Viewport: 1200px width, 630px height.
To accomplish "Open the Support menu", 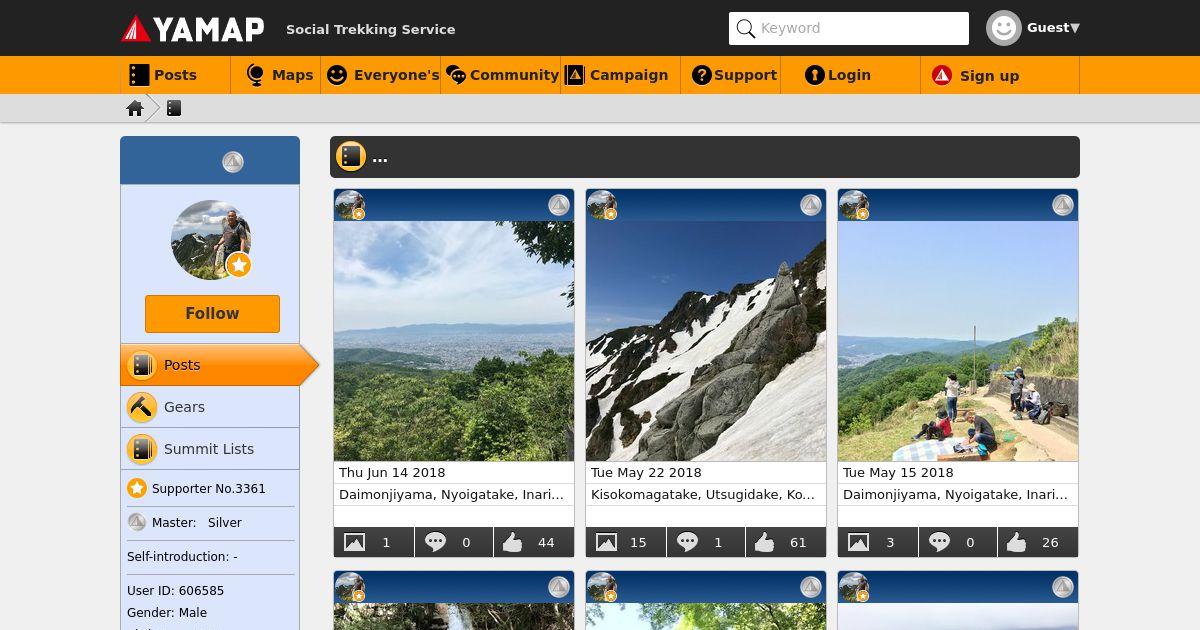I will pyautogui.click(x=731, y=75).
